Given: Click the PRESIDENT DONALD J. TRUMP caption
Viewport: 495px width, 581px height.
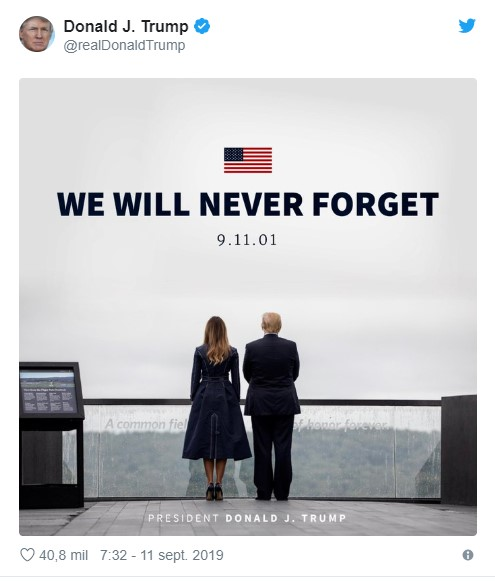Looking at the screenshot, I should 247,518.
